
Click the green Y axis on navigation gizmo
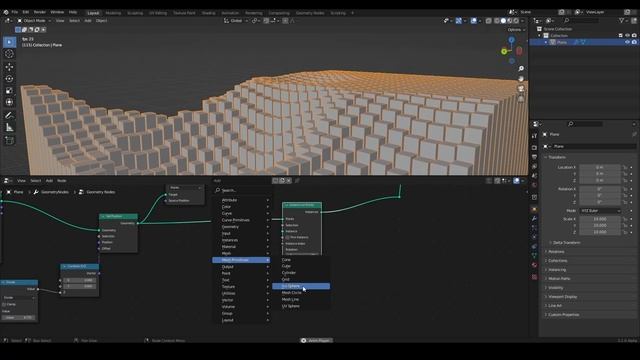point(504,51)
